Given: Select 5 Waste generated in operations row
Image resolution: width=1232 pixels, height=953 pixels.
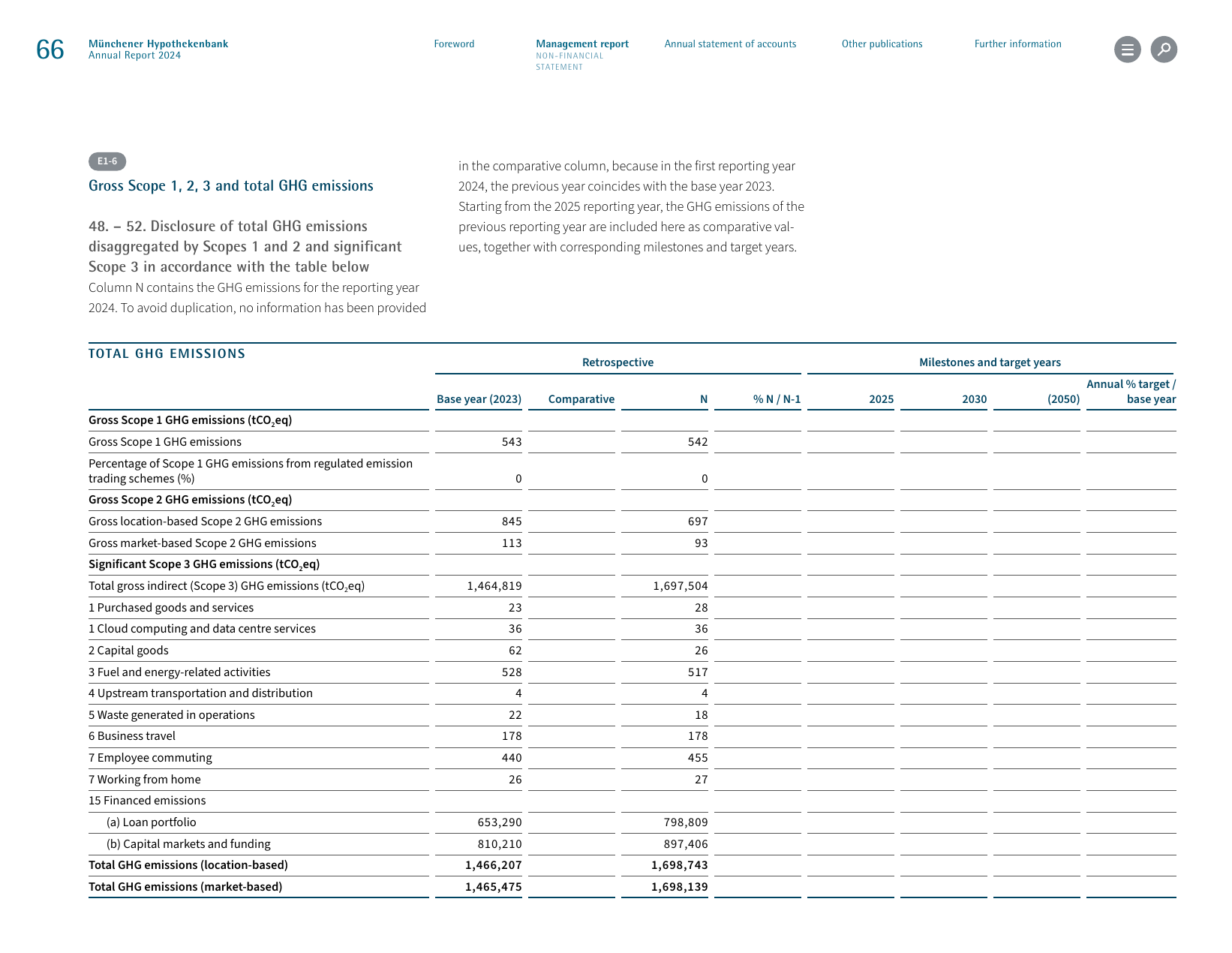Looking at the screenshot, I should click(632, 715).
